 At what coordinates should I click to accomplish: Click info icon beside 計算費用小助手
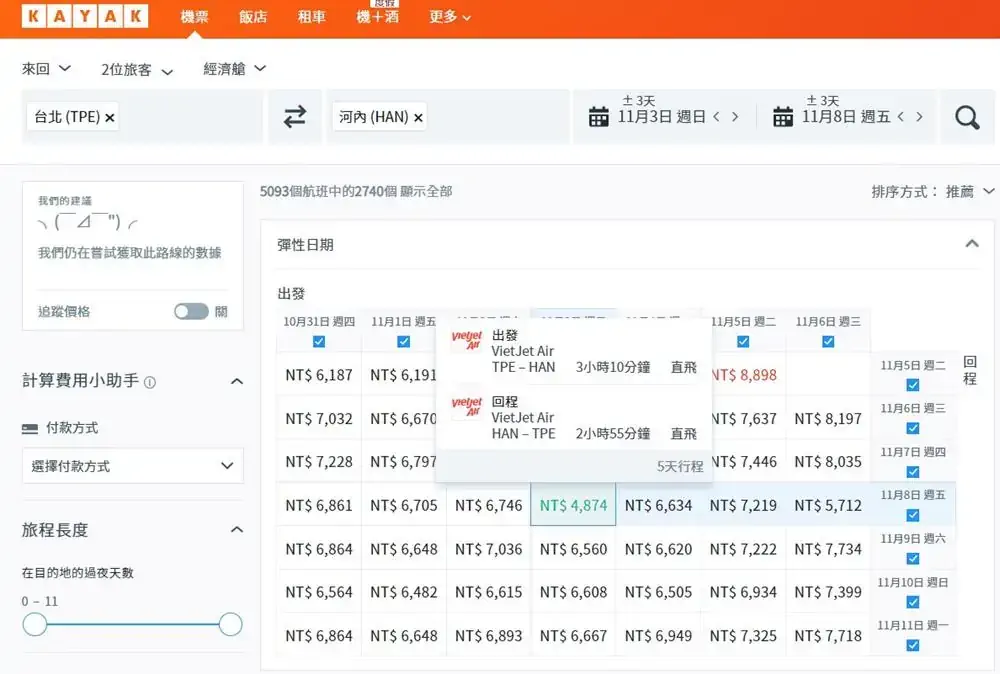coord(150,382)
